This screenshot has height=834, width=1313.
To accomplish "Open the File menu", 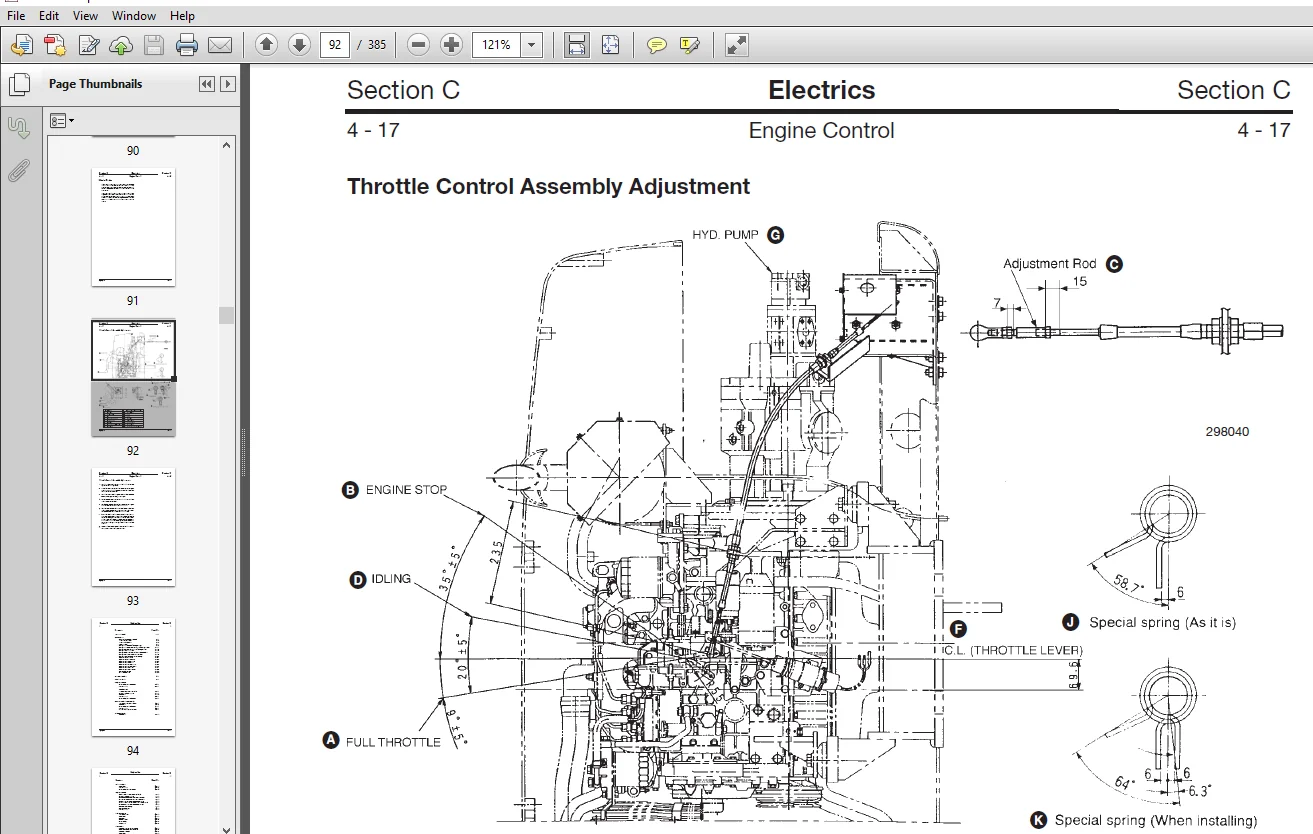I will [16, 16].
